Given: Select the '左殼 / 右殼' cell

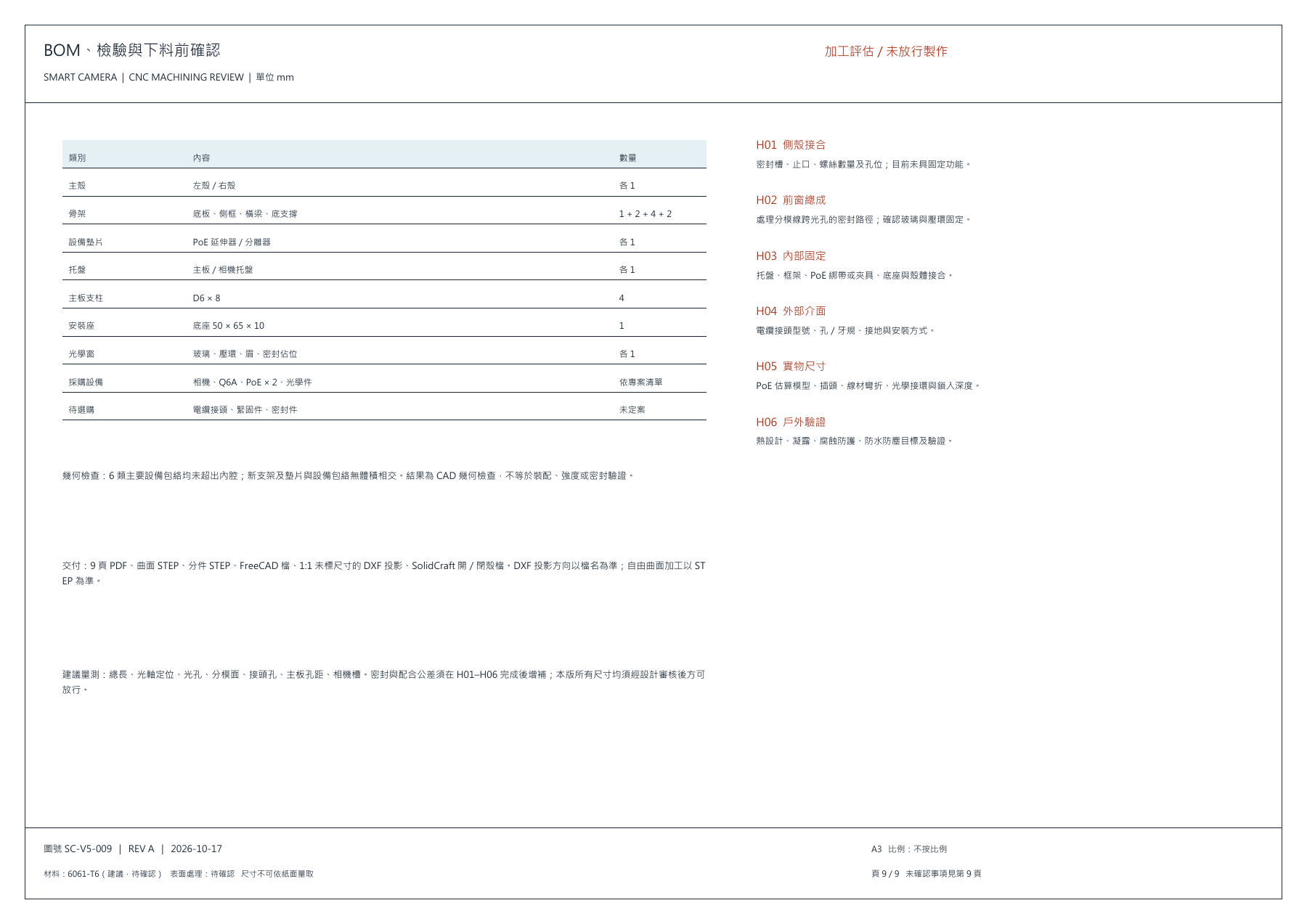Looking at the screenshot, I should 214,185.
